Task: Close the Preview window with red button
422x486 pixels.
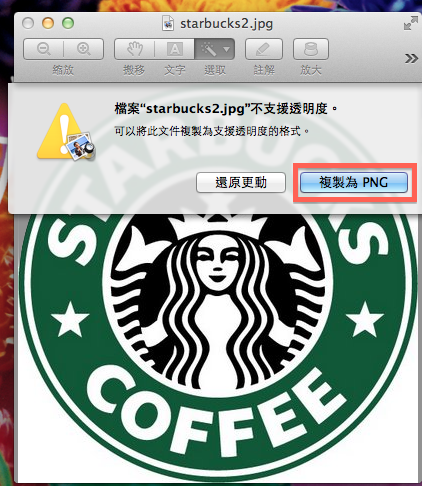Action: (x=28, y=23)
